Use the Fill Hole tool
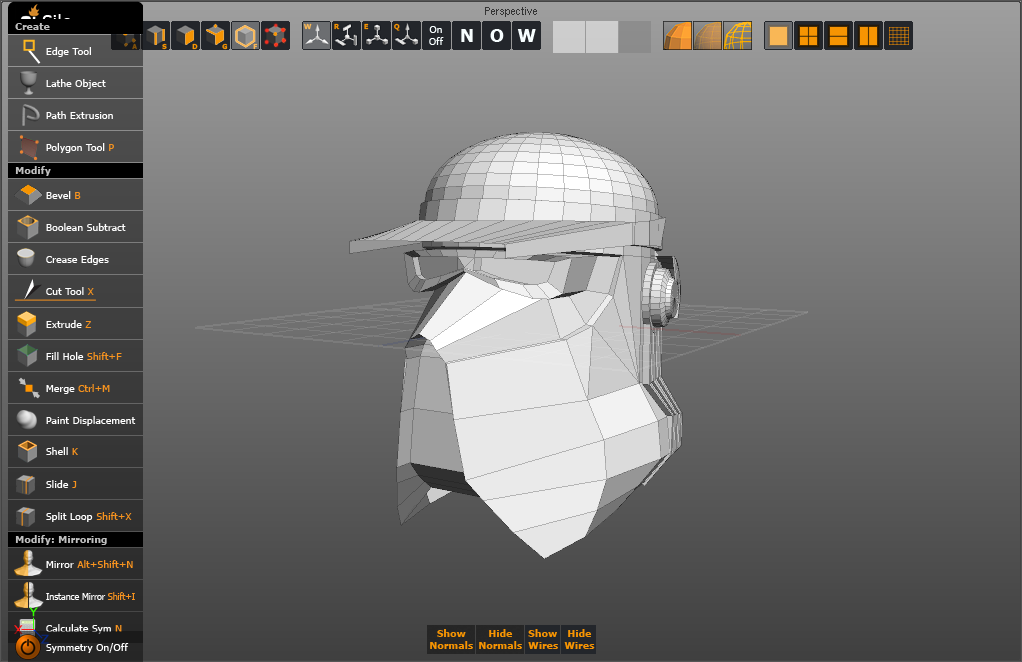Screen dimensions: 1022x662 click(x=75, y=356)
